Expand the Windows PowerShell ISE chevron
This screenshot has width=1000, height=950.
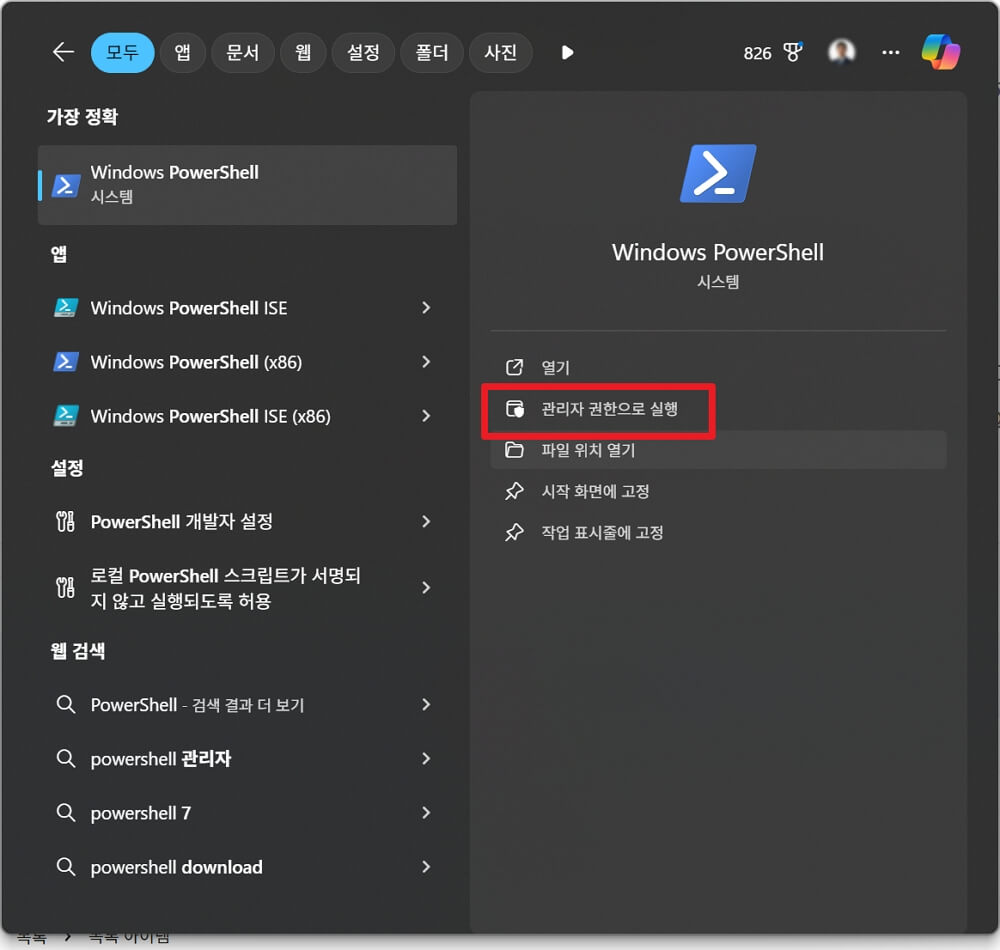click(426, 308)
